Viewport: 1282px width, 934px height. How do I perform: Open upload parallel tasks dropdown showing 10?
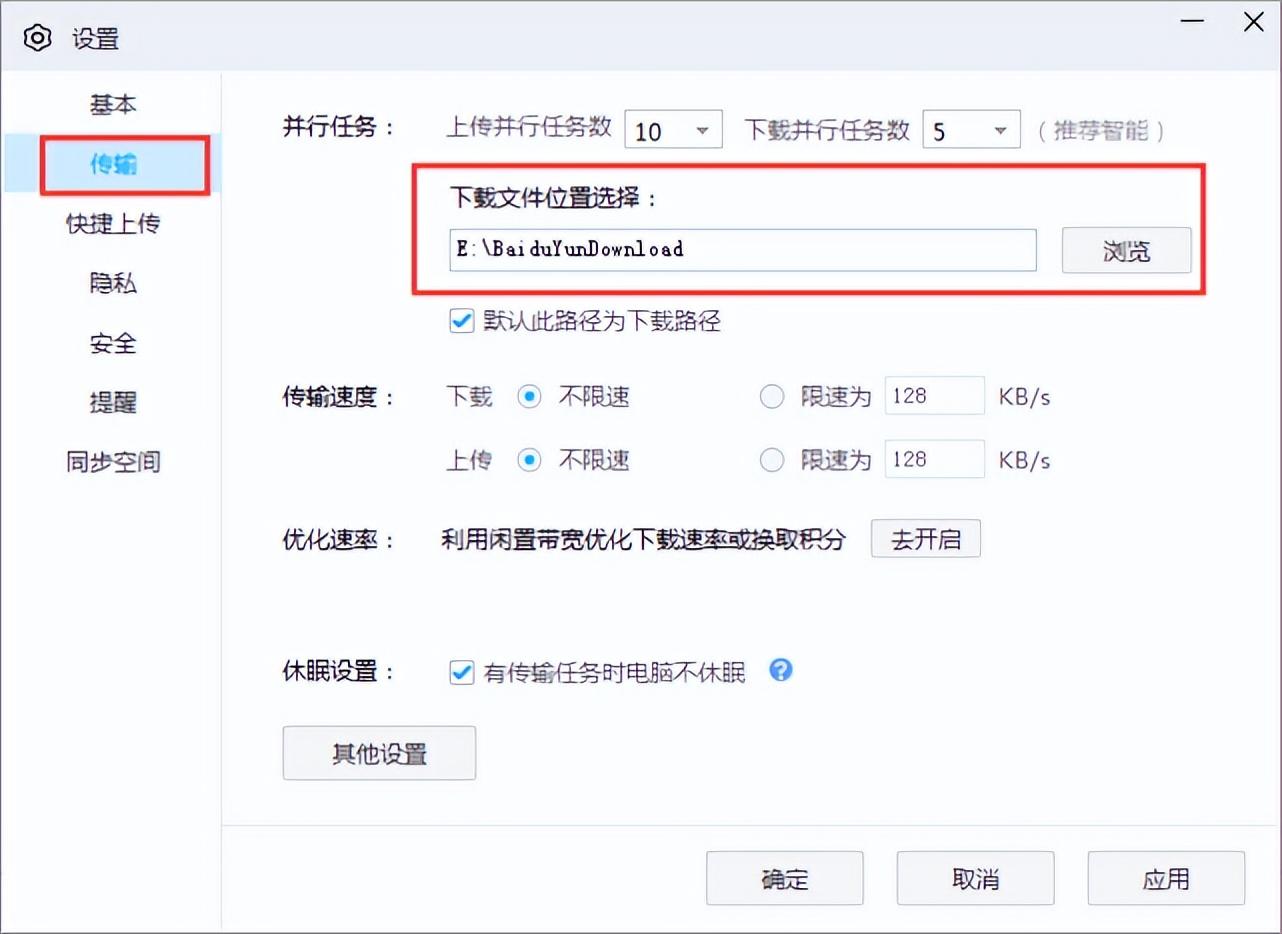click(x=673, y=129)
